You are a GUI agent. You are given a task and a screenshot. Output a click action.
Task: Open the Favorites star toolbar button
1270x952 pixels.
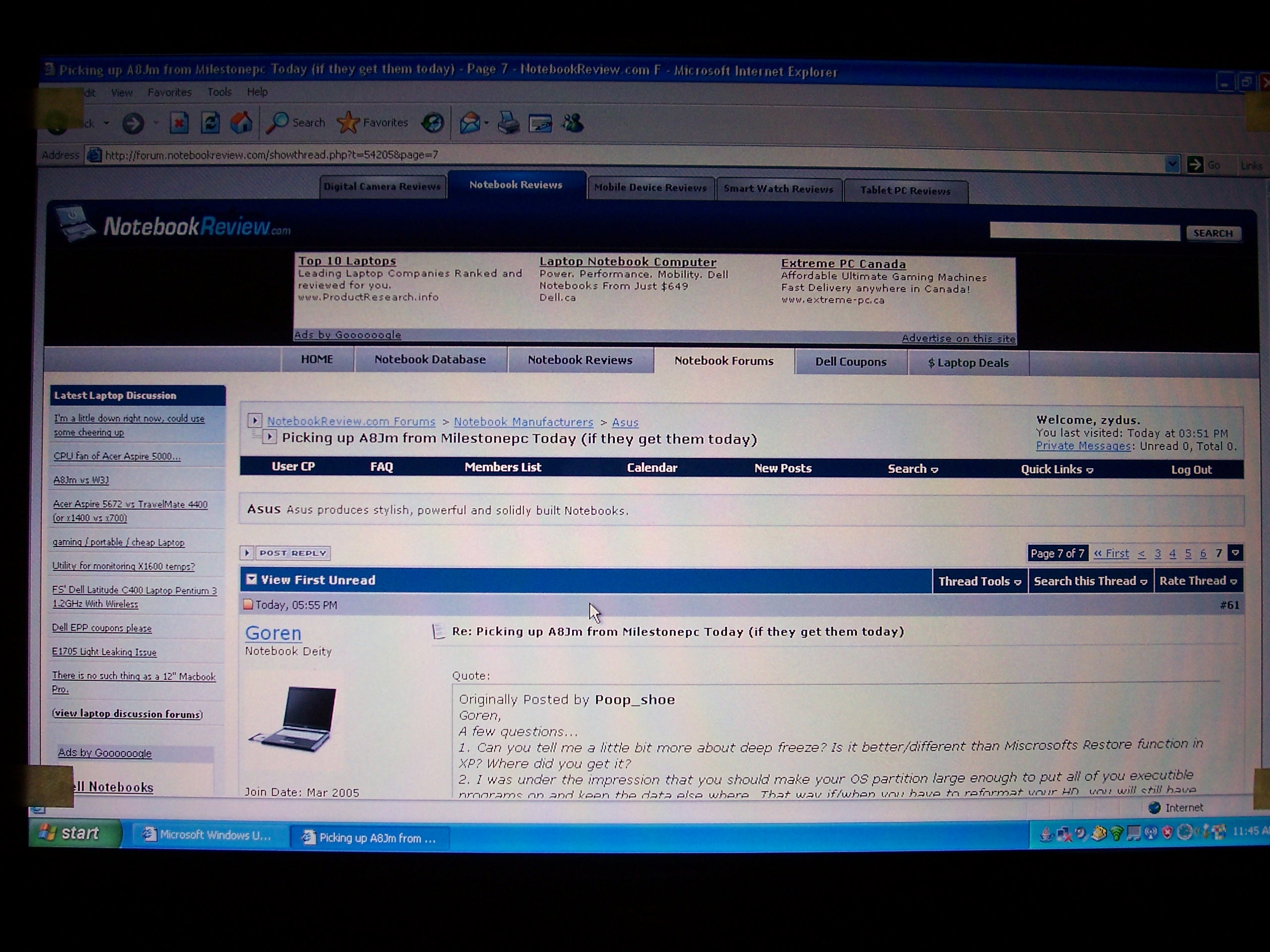[373, 122]
